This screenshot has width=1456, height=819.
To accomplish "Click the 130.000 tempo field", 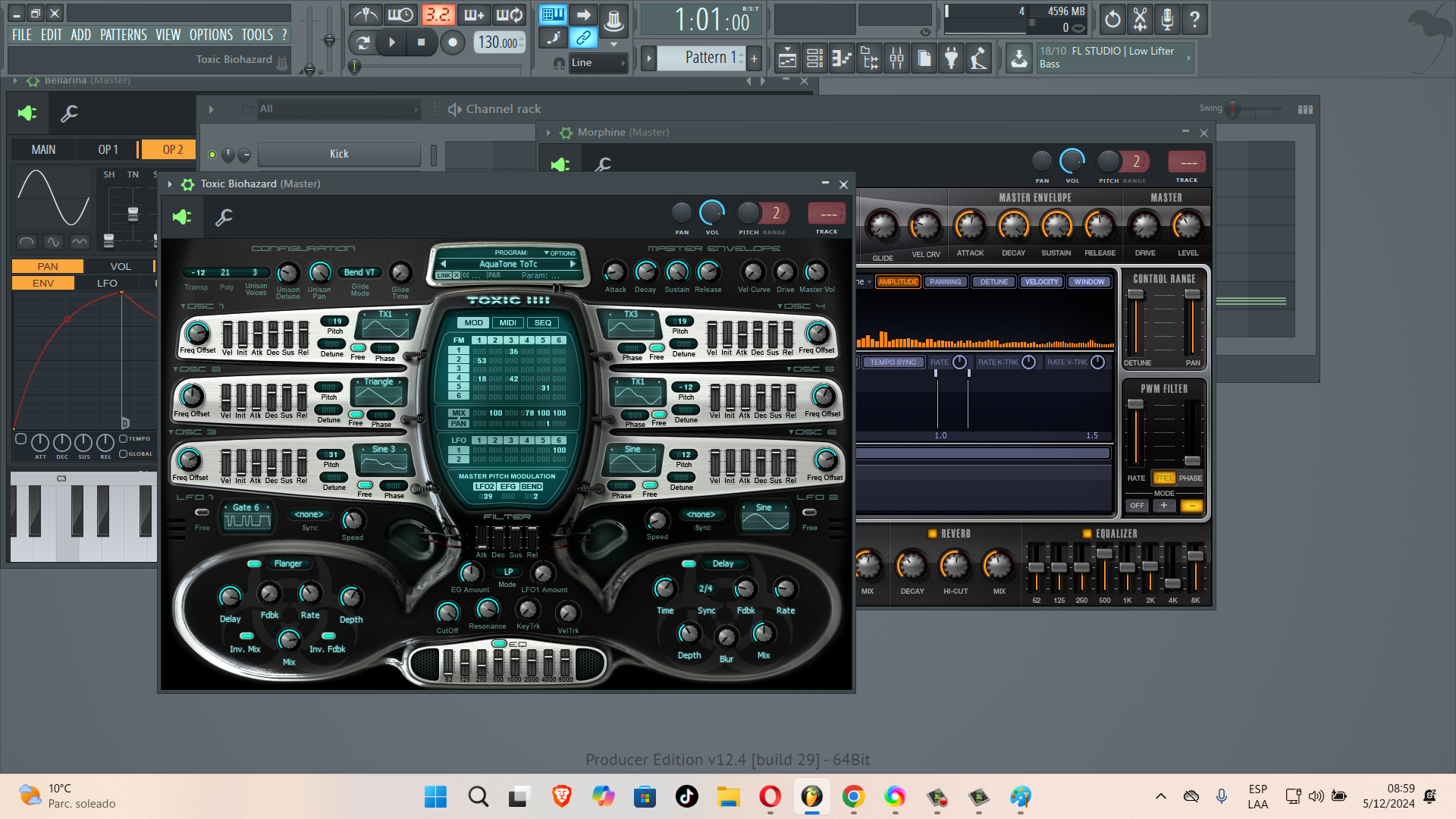I will 498,42.
